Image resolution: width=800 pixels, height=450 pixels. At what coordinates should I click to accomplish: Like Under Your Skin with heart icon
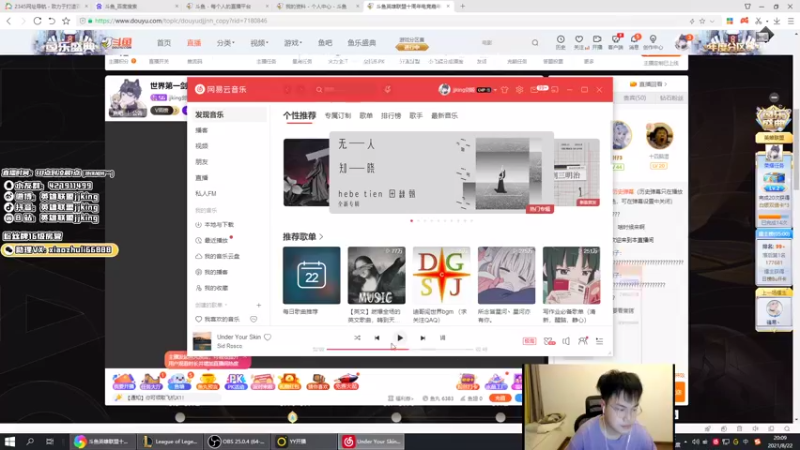pyautogui.click(x=268, y=337)
